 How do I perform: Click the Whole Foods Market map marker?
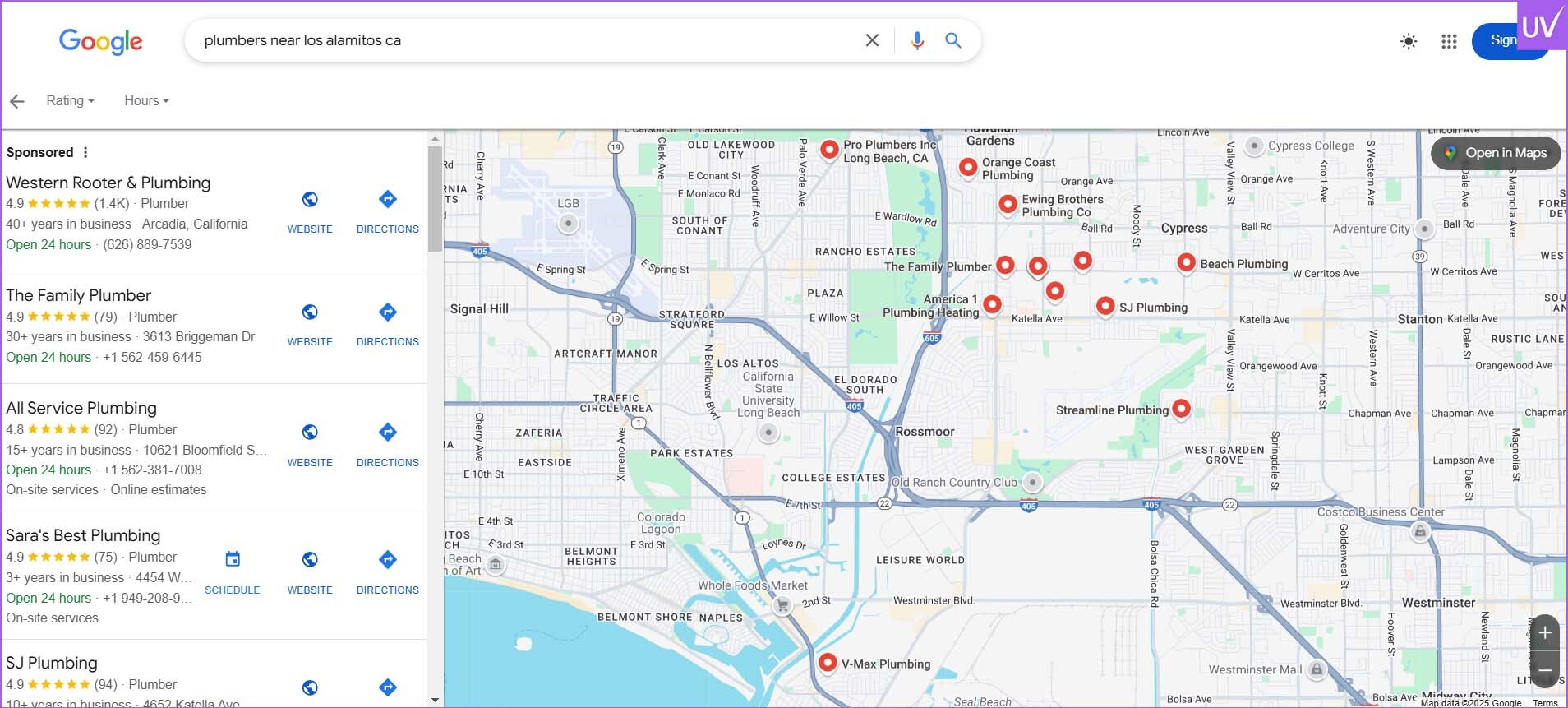click(782, 605)
